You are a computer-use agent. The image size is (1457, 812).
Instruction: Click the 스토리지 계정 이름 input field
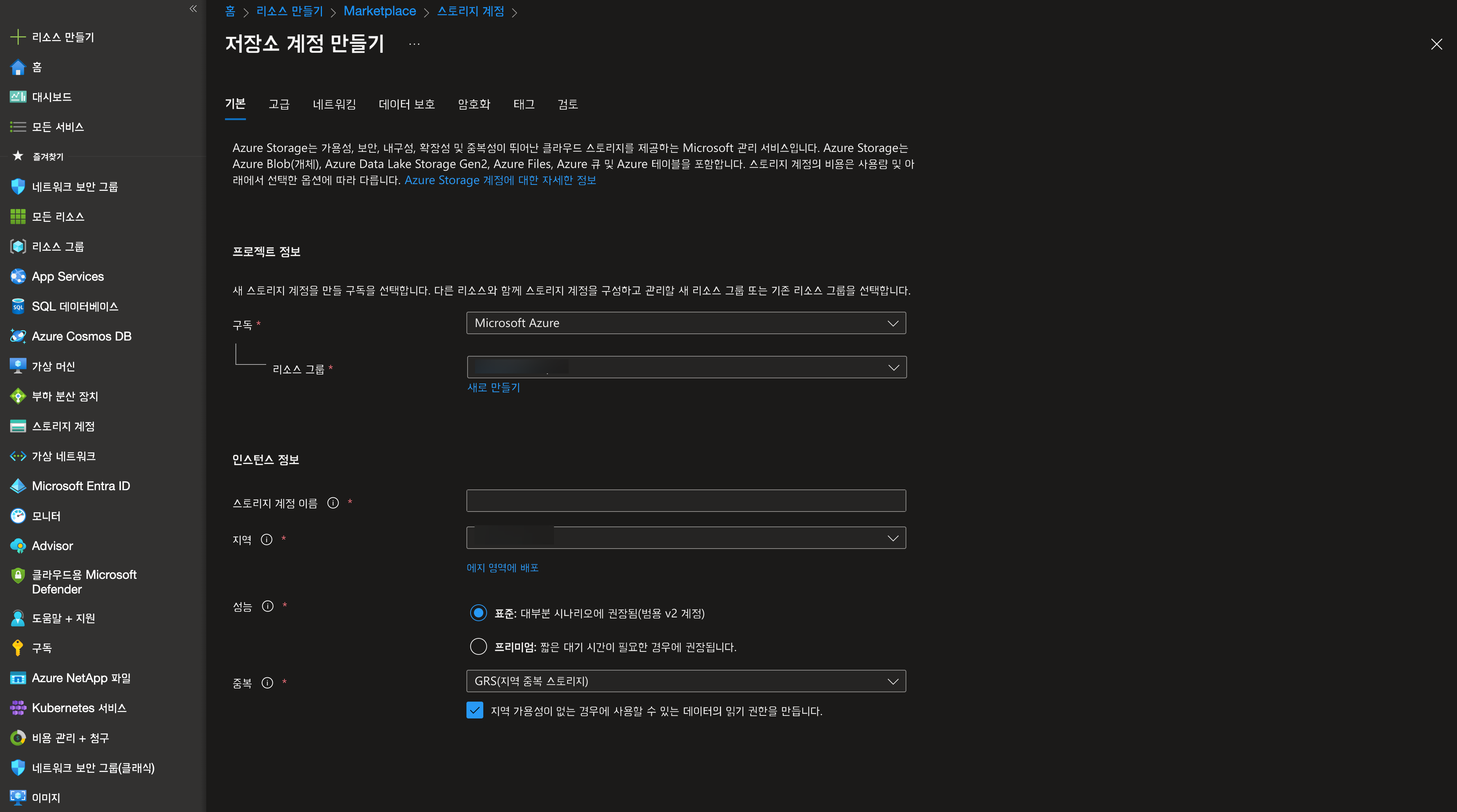pyautogui.click(x=686, y=500)
